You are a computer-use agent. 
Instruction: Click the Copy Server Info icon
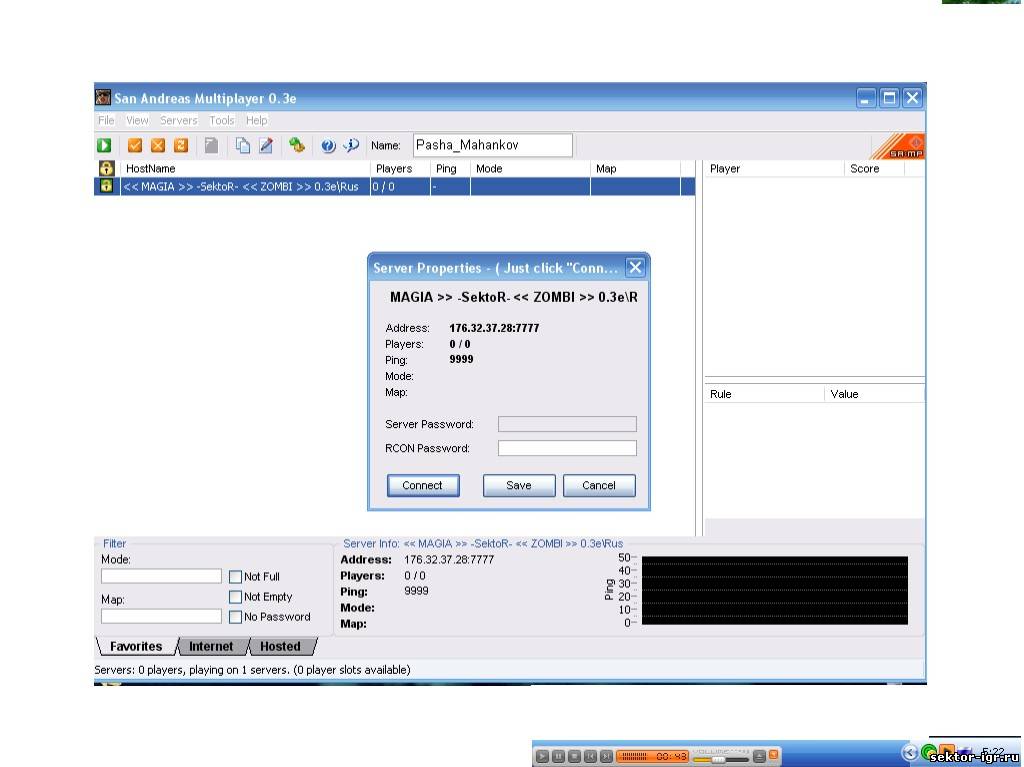pos(242,145)
